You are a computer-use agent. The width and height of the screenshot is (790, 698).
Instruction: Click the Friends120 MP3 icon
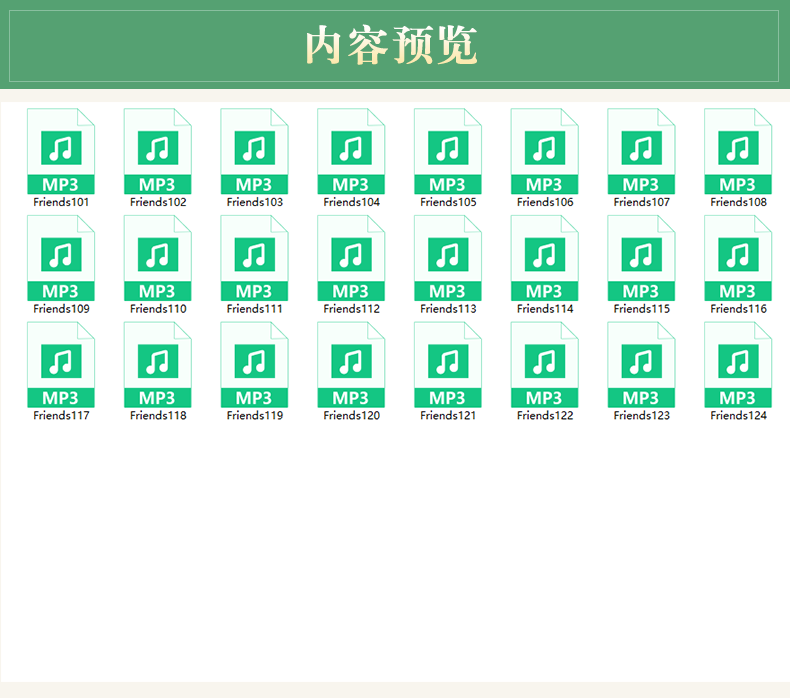point(351,365)
